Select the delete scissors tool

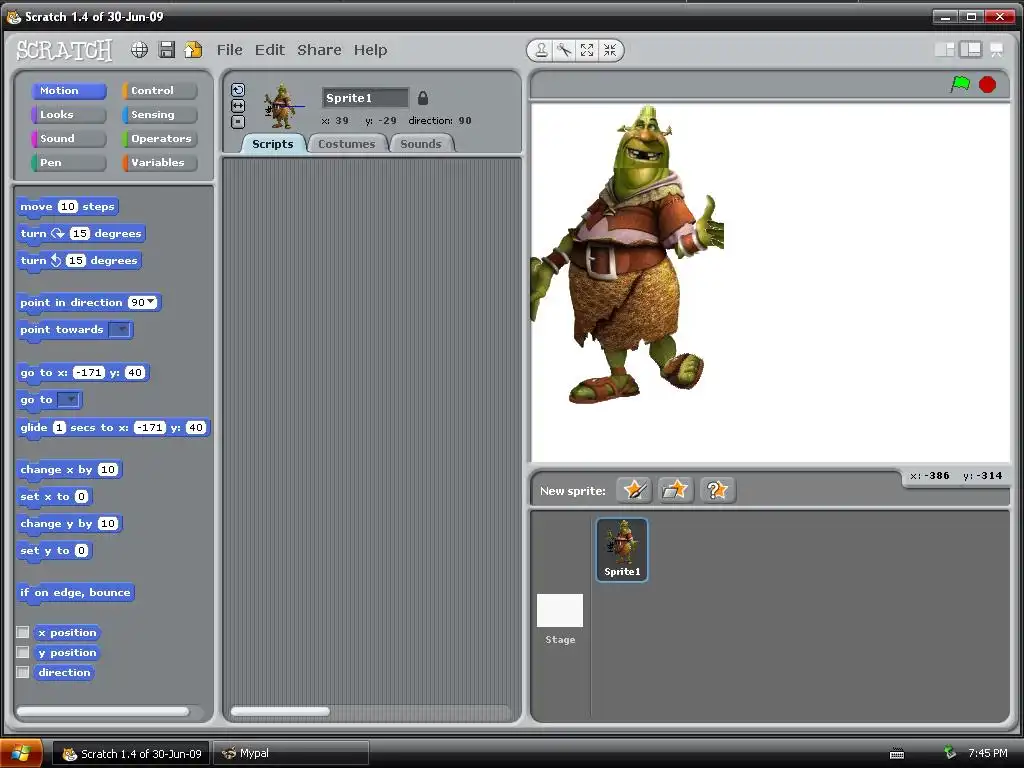coord(564,50)
